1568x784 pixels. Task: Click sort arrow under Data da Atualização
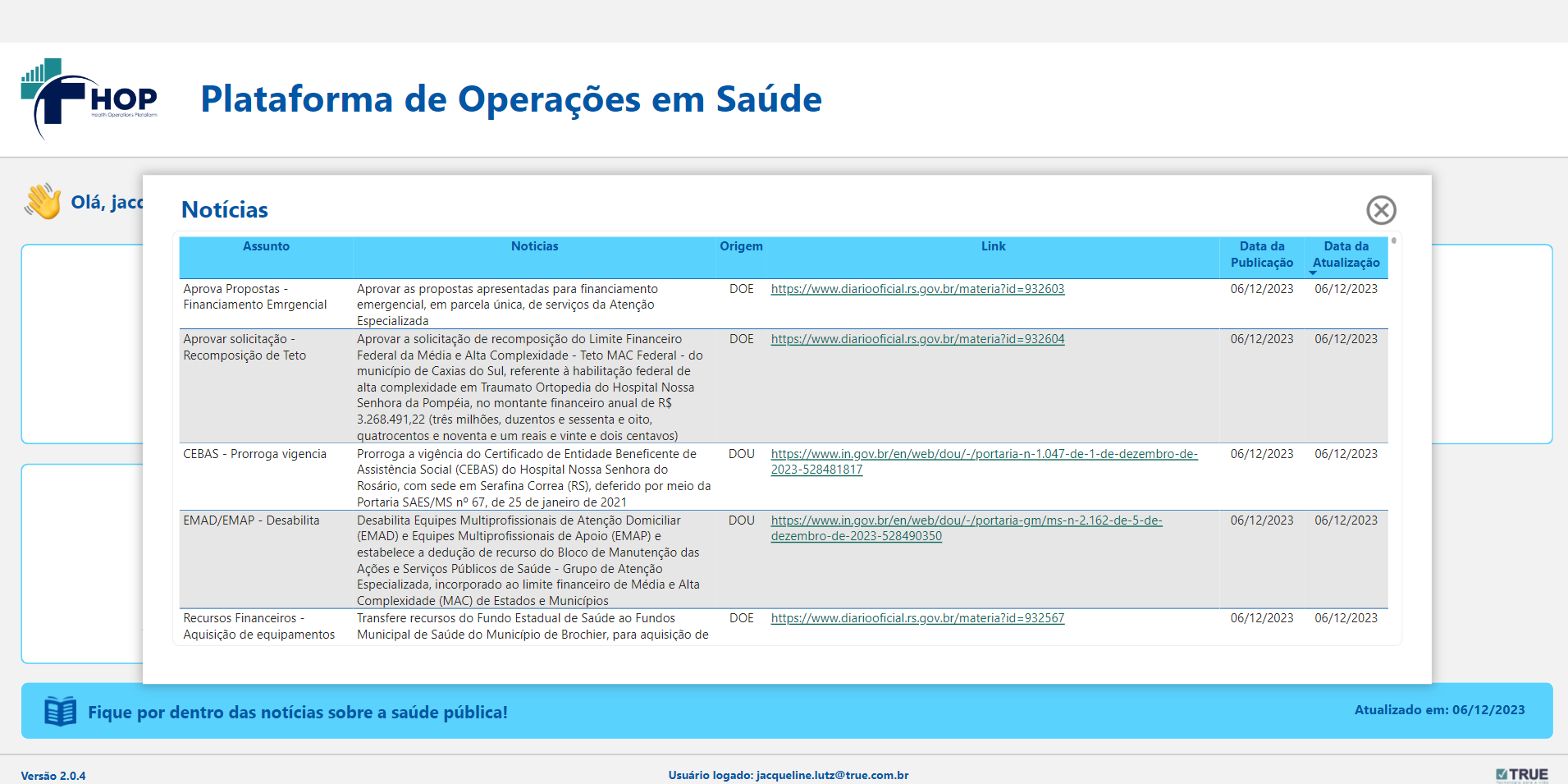tap(1313, 273)
